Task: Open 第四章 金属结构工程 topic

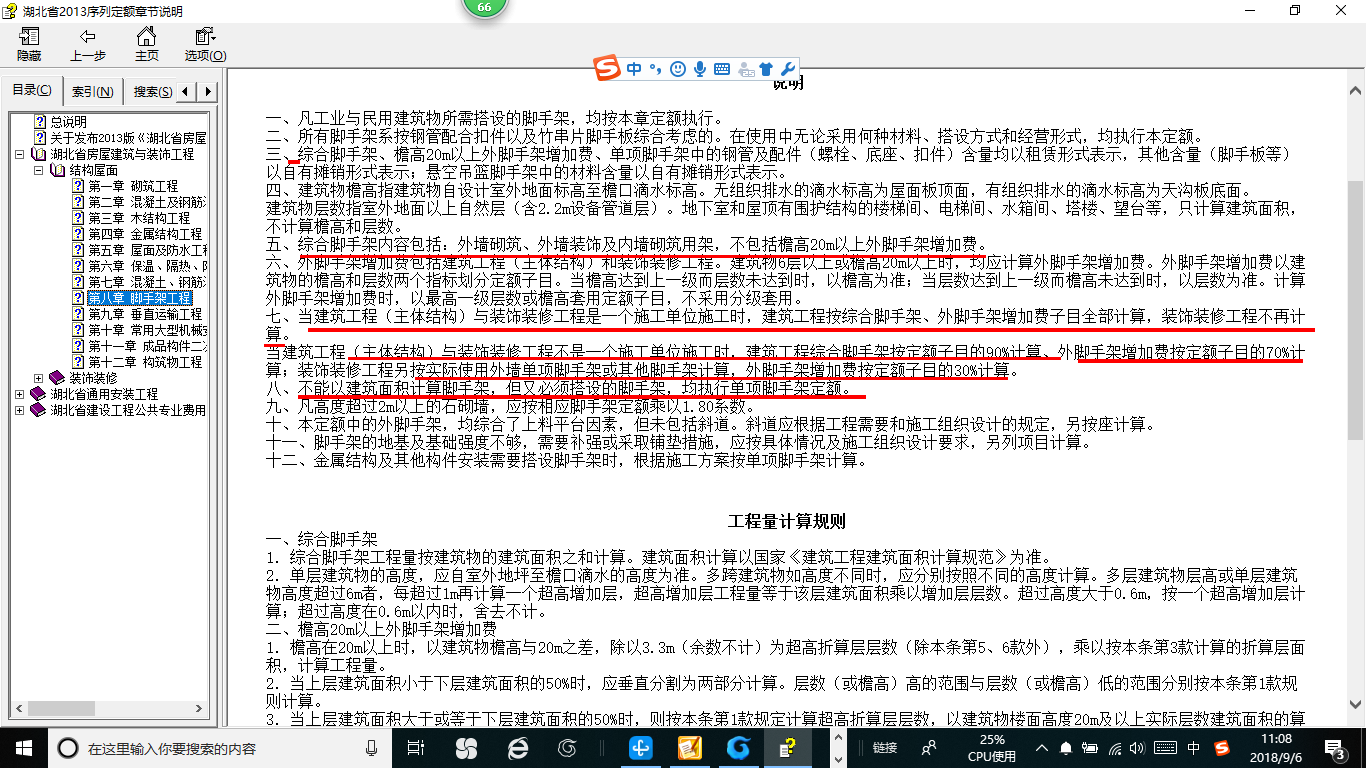Action: click(x=145, y=234)
